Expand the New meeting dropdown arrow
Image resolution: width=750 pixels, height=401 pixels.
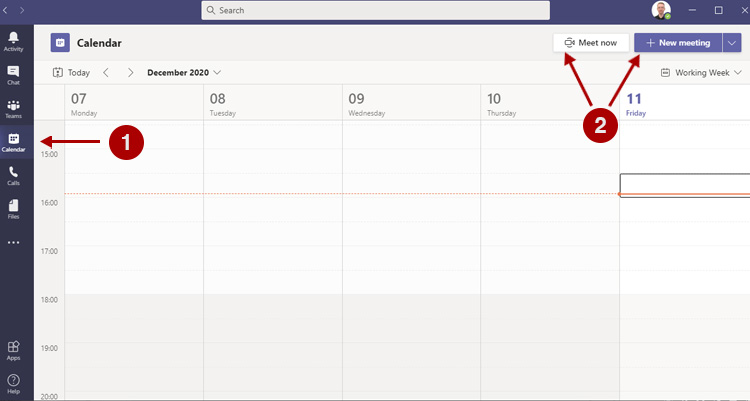735,43
